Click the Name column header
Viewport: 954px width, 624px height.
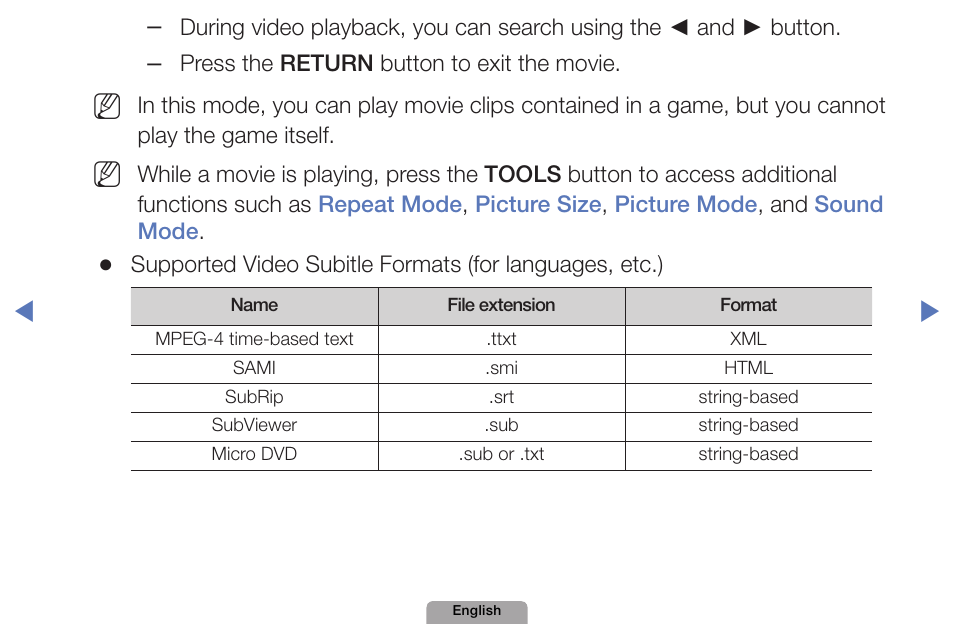254,306
